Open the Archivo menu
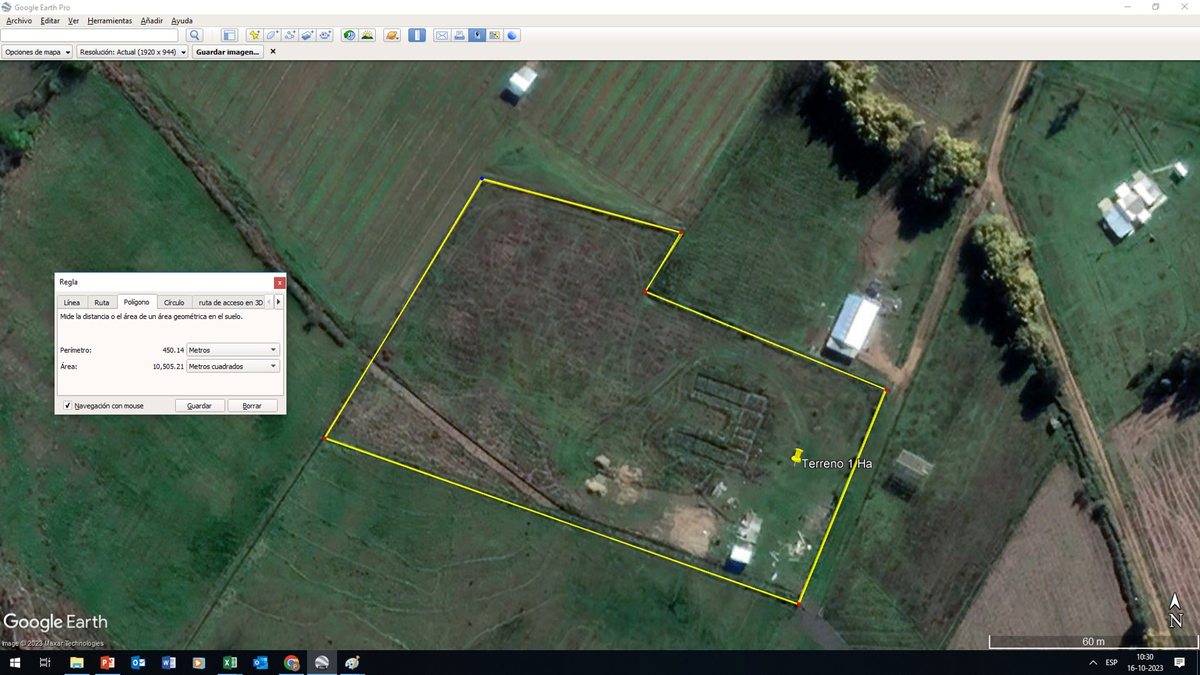1200x675 pixels. tap(19, 21)
